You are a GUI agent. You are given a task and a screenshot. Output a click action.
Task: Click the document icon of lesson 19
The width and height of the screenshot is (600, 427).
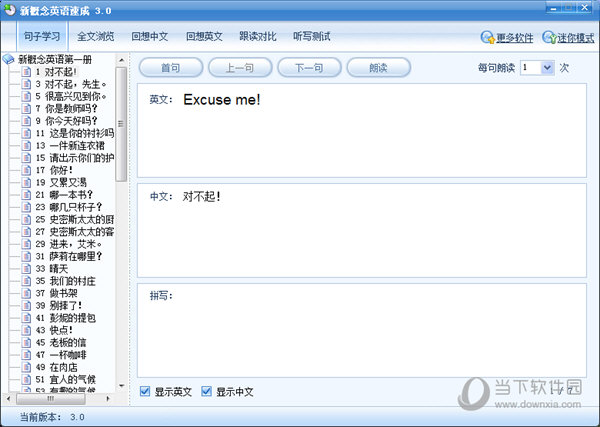tap(26, 182)
